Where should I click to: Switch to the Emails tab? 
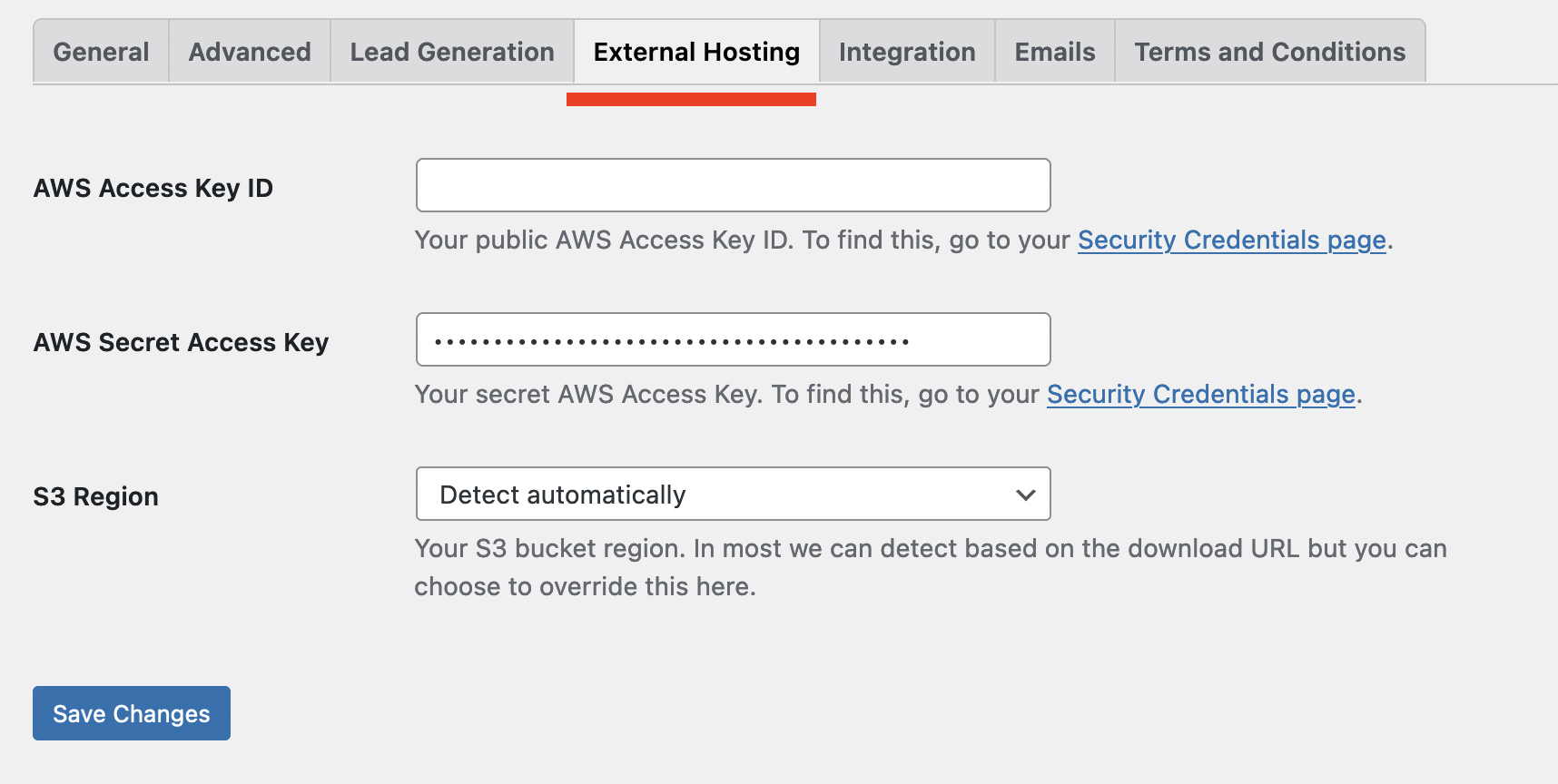pos(1055,52)
